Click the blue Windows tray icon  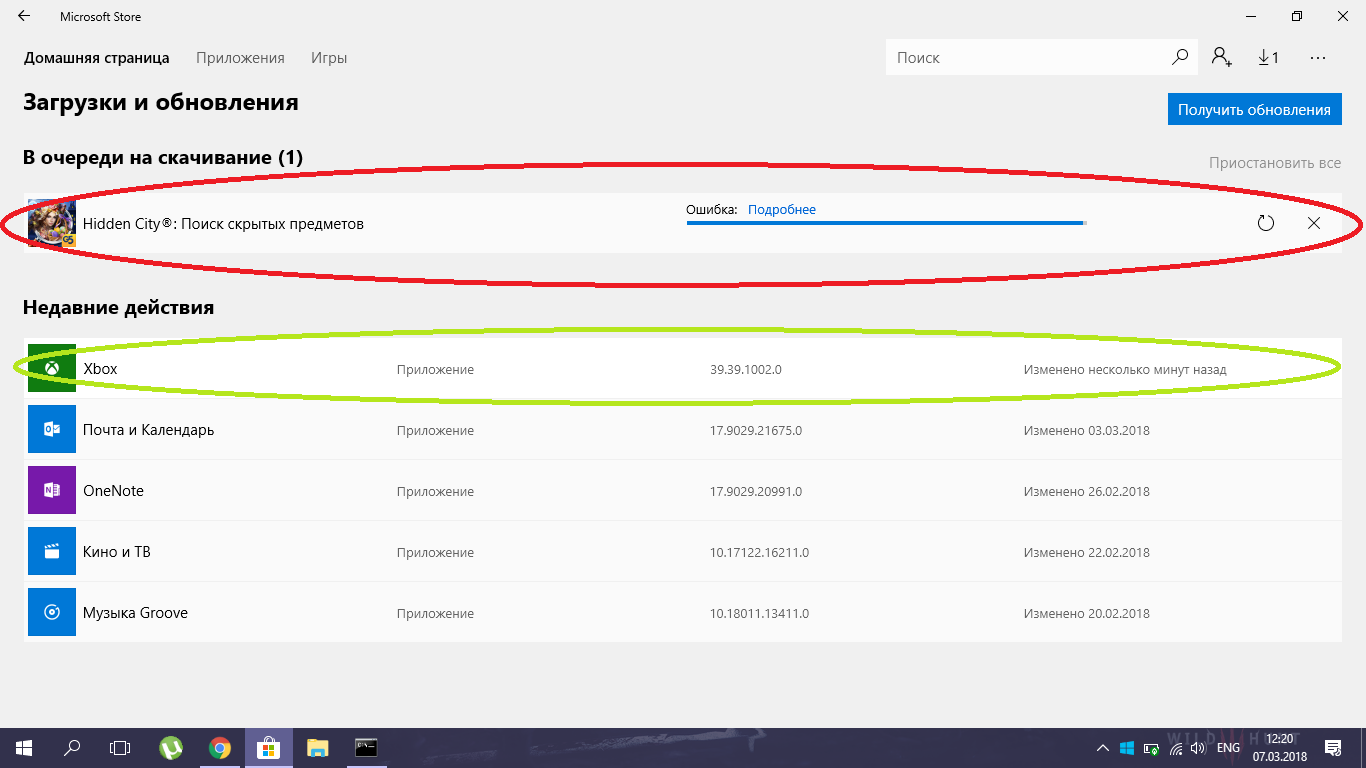1127,748
